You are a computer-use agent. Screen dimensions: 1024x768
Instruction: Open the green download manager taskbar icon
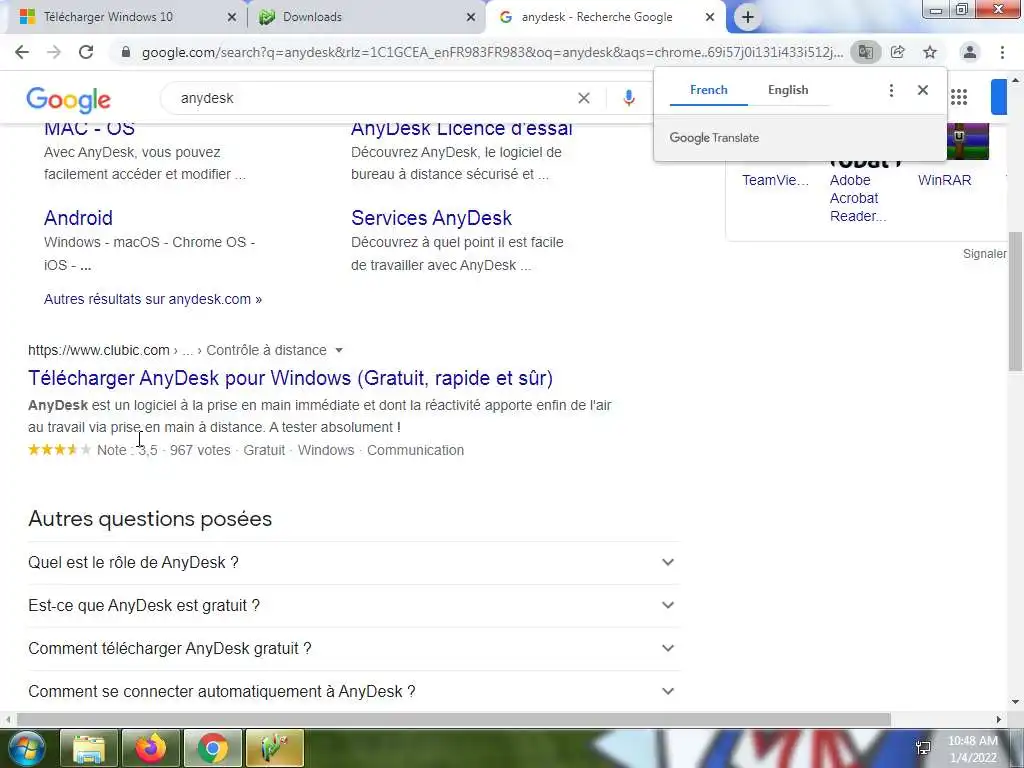(275, 748)
